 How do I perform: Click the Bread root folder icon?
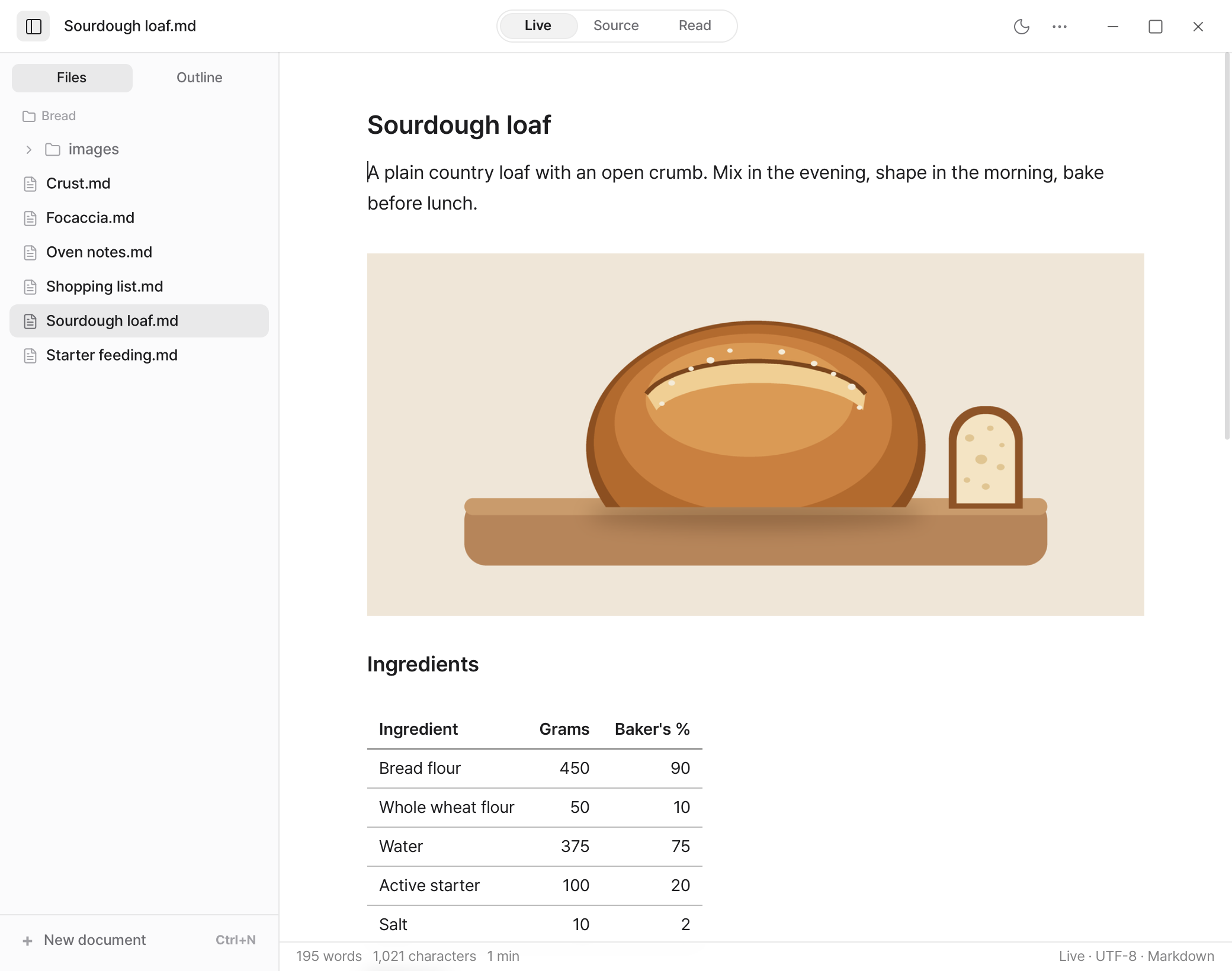coord(29,116)
